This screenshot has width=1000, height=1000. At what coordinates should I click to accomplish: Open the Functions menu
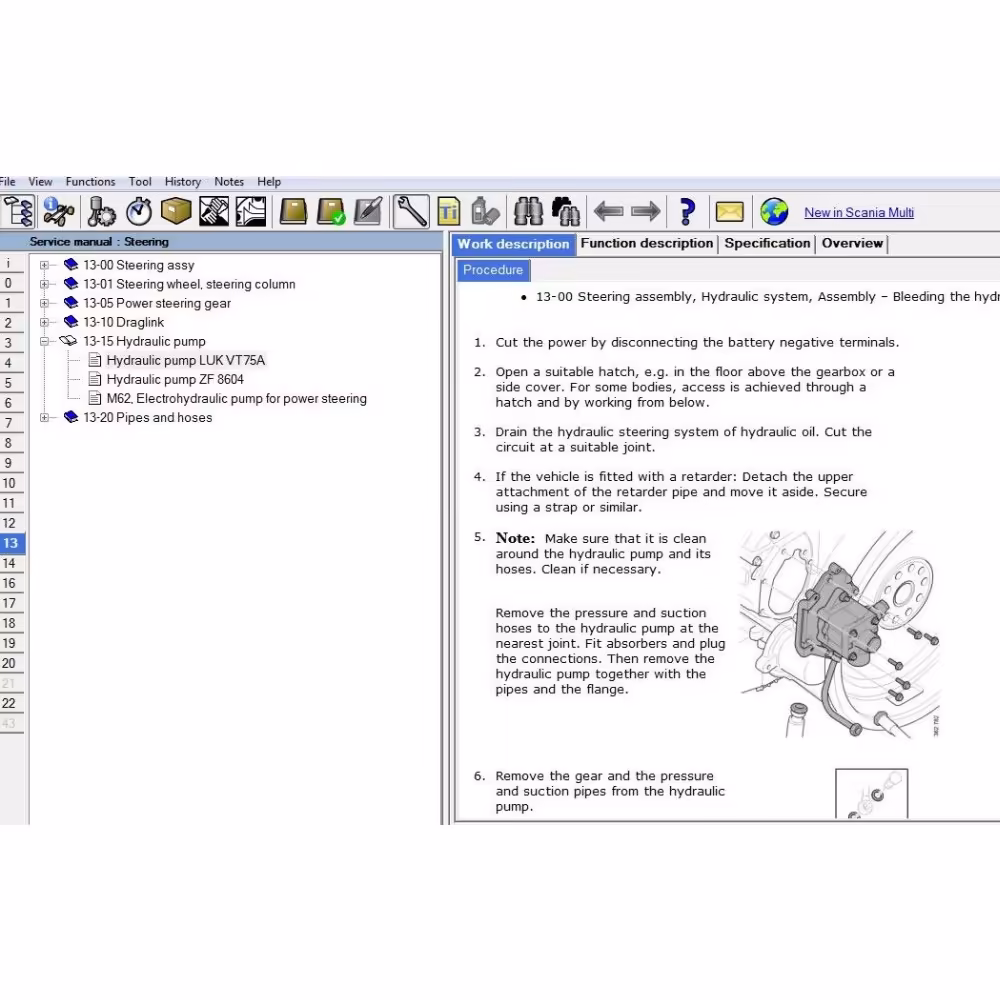(x=91, y=182)
